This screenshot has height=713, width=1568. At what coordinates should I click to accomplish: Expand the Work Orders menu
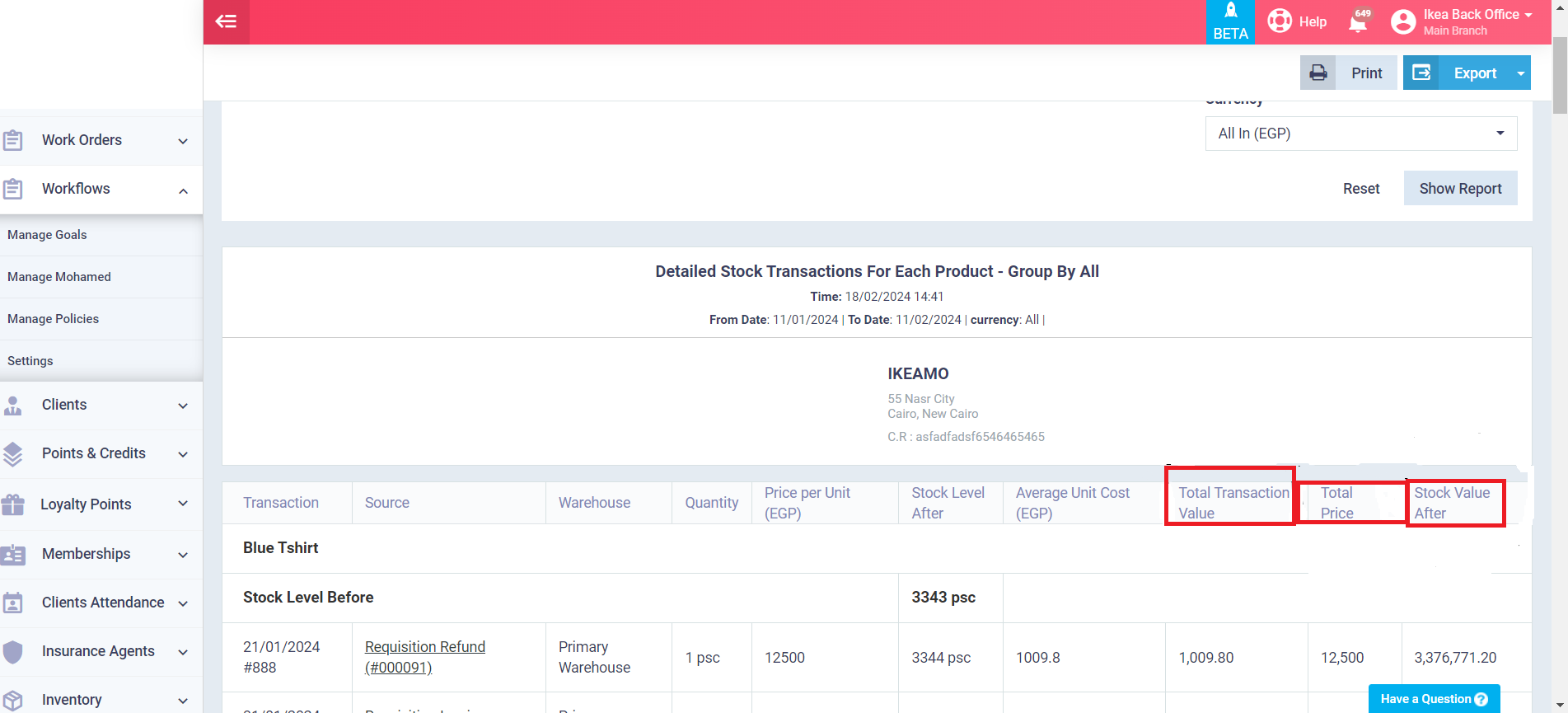(183, 141)
